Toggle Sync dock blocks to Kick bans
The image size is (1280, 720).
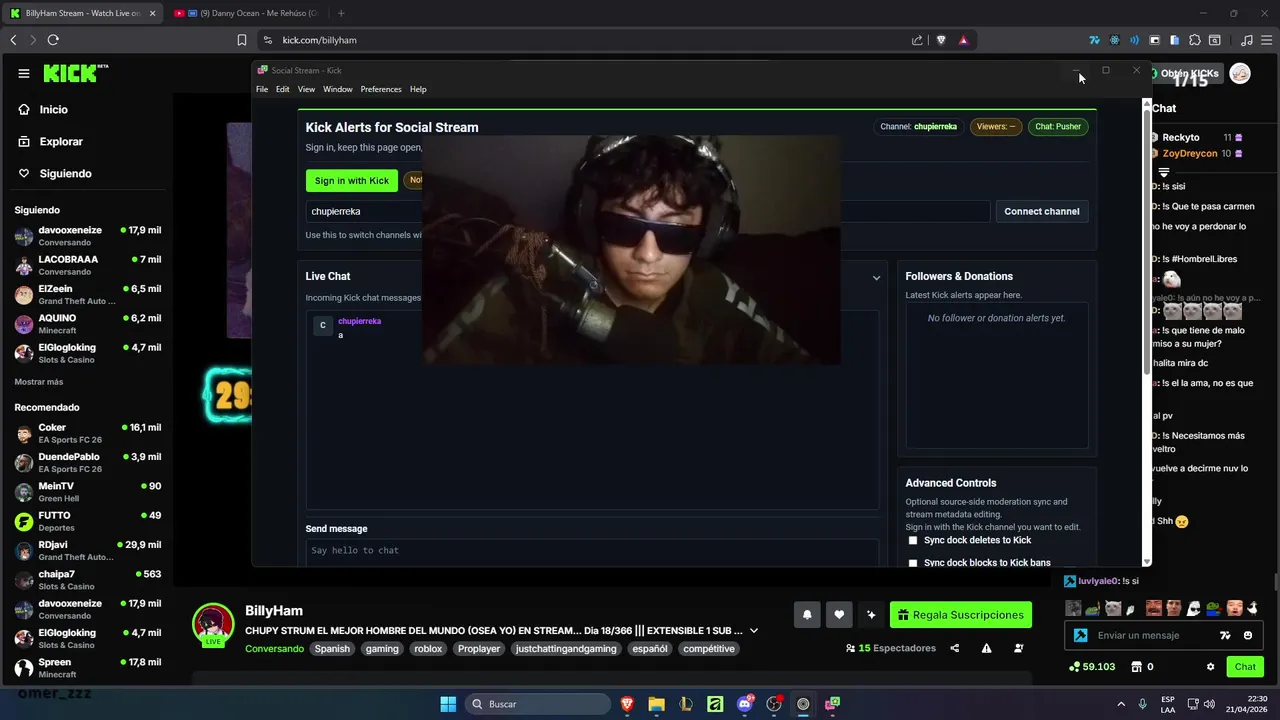[912, 563]
